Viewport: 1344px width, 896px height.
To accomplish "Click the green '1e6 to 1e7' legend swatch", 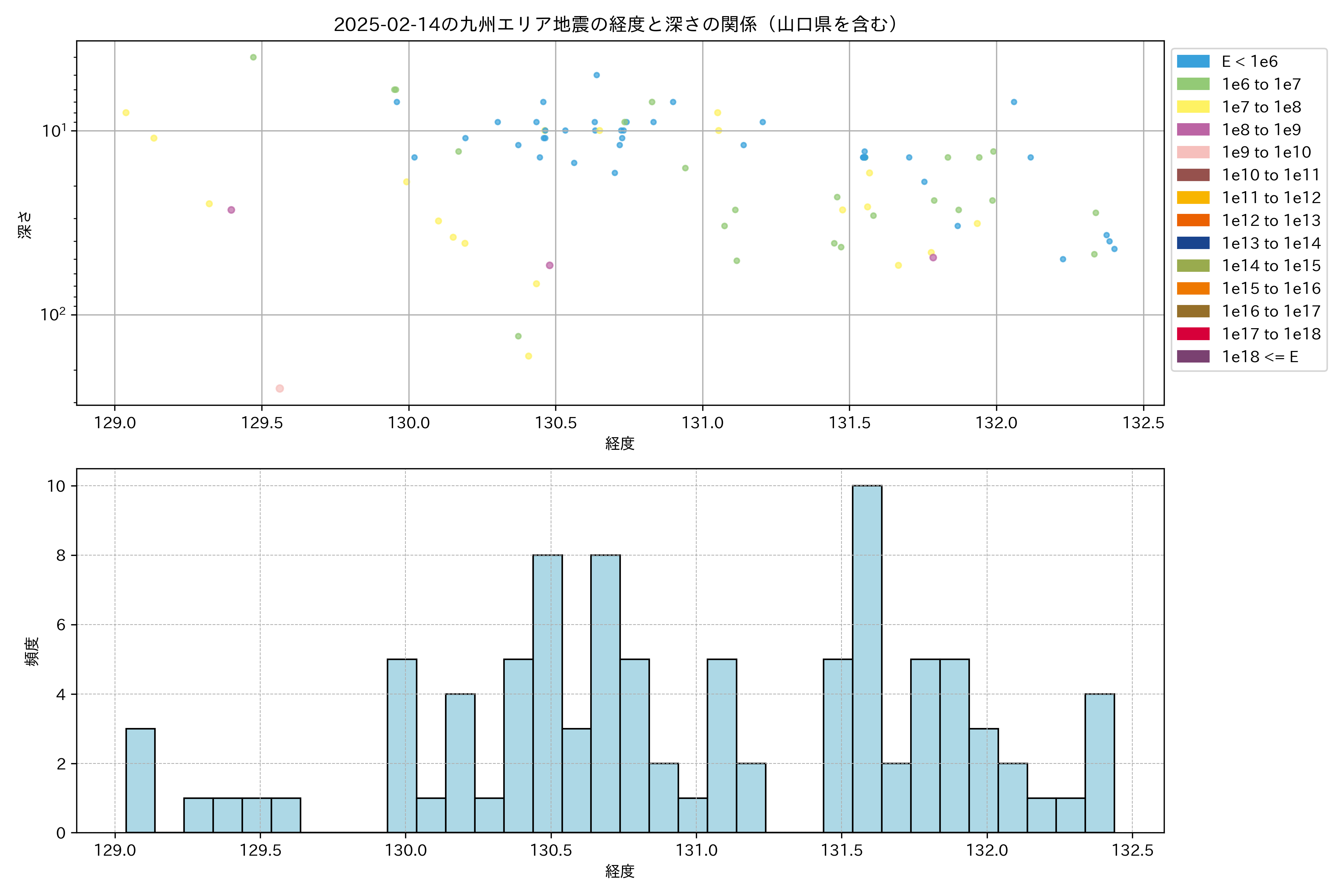I will [1193, 84].
